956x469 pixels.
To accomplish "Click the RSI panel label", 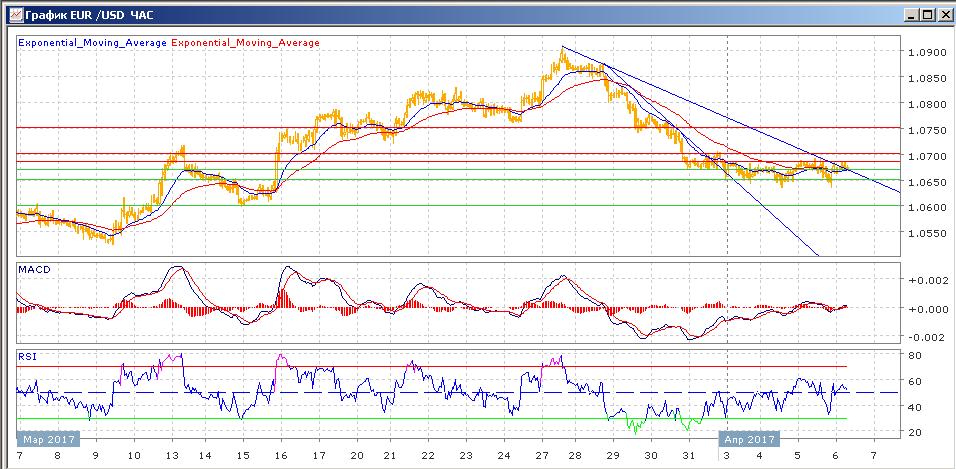I will [27, 357].
